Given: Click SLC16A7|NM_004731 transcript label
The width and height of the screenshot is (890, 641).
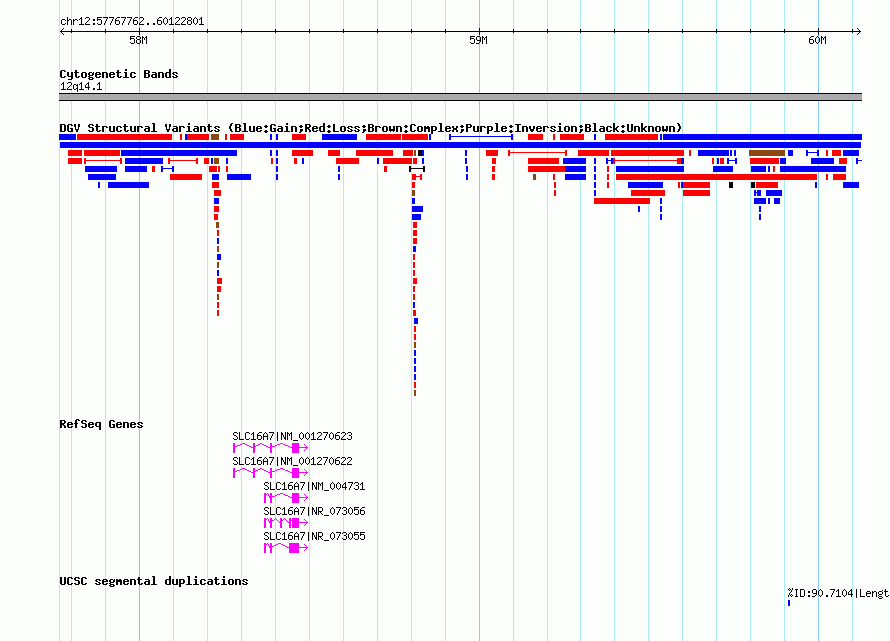Looking at the screenshot, I should click(314, 486).
